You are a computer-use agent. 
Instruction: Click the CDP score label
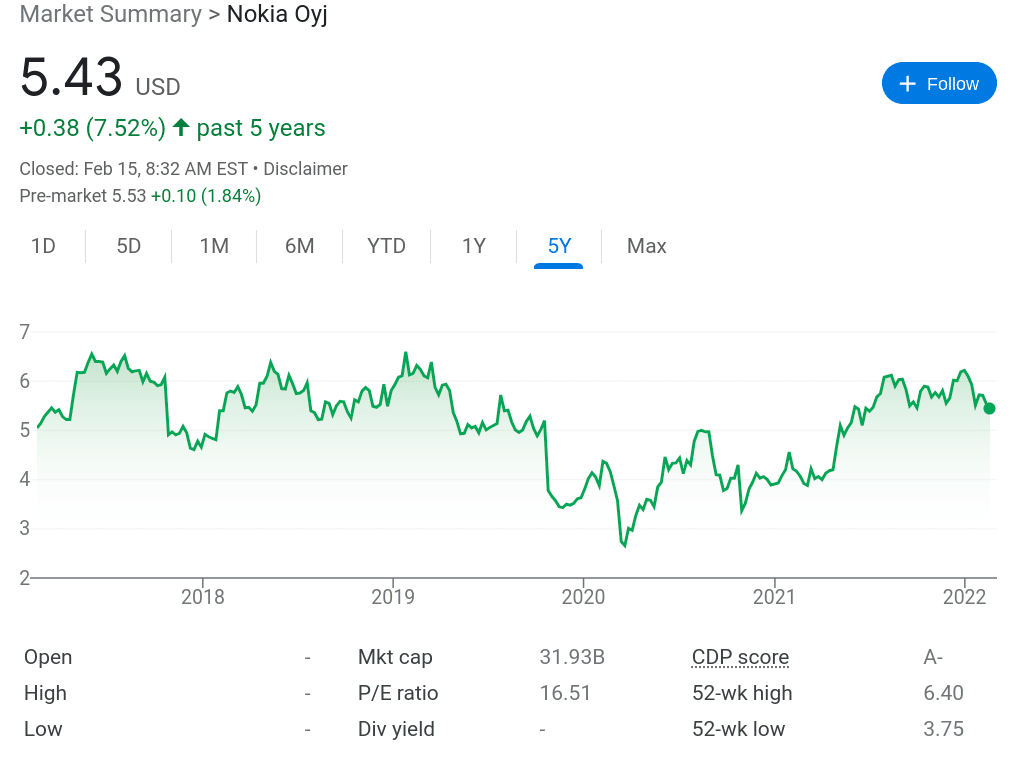[740, 657]
